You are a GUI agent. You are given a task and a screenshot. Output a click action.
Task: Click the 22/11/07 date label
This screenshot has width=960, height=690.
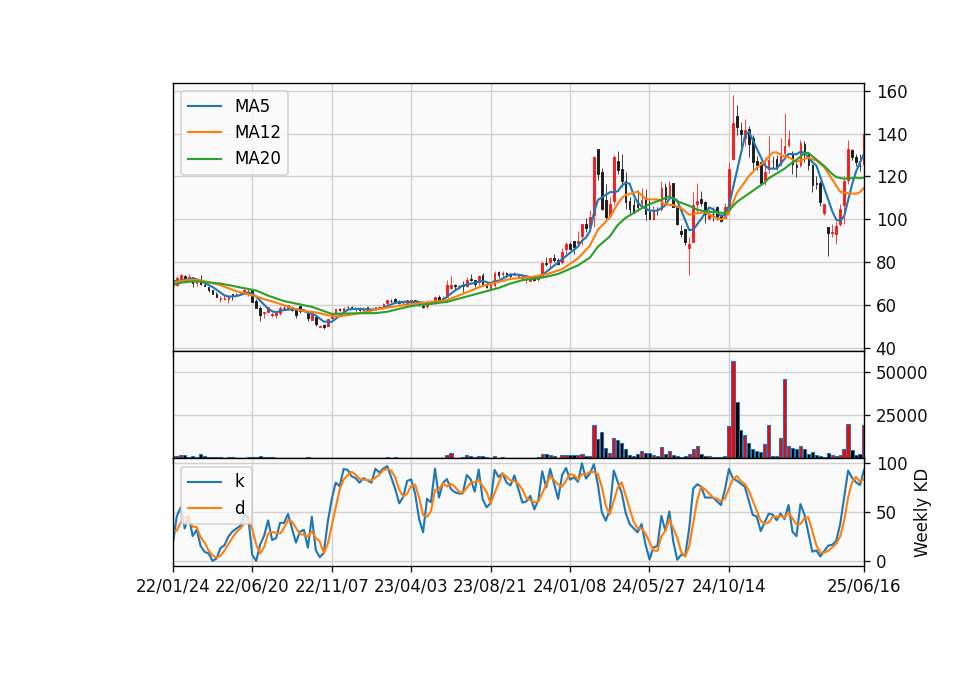point(332,586)
